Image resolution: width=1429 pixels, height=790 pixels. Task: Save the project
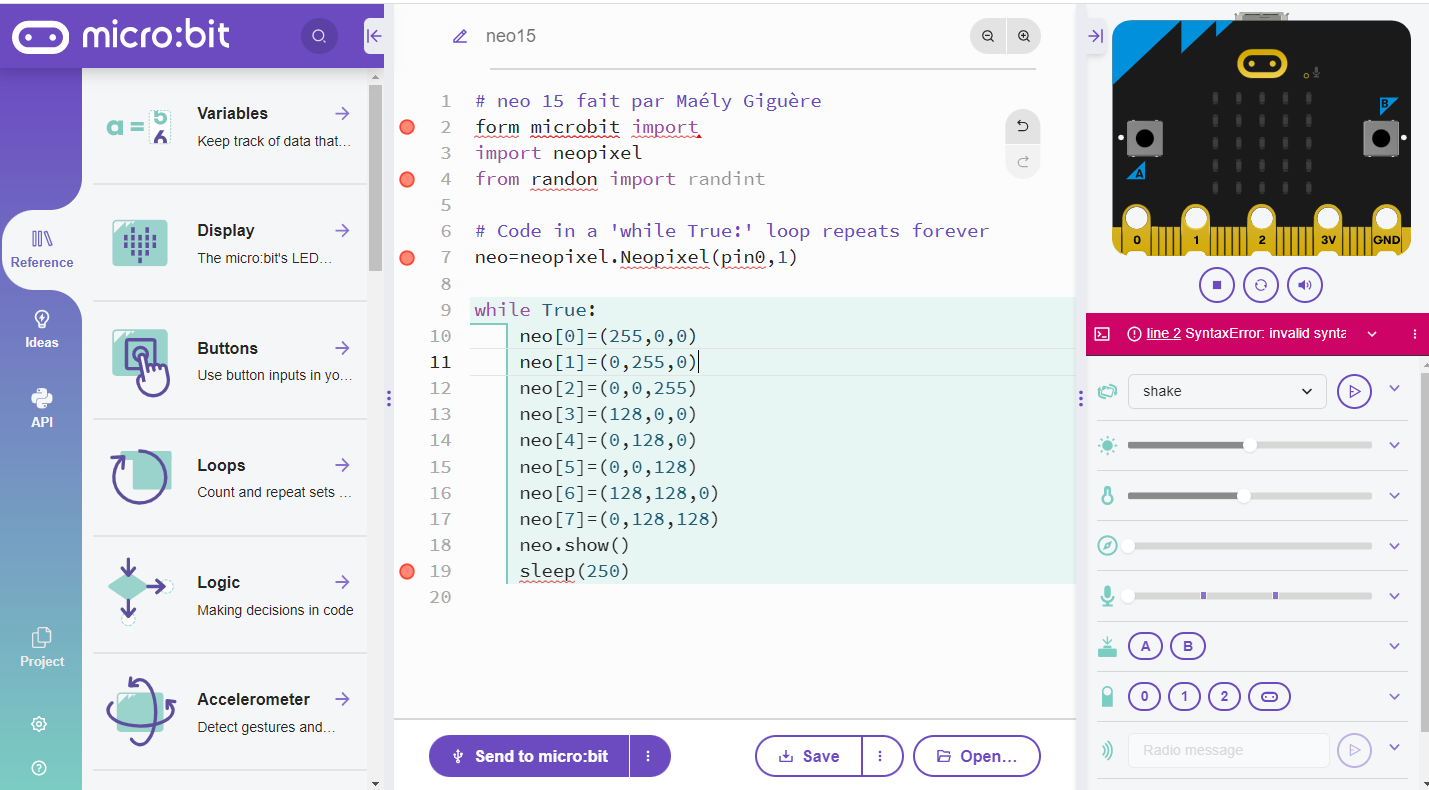coord(809,756)
